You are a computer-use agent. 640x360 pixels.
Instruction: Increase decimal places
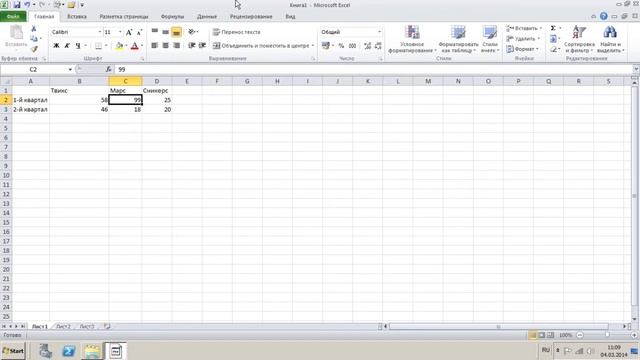click(x=367, y=46)
